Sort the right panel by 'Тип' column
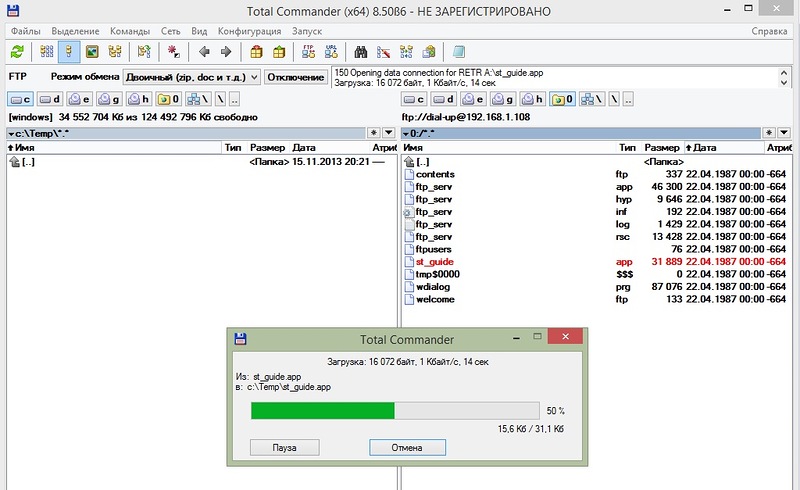 click(628, 148)
